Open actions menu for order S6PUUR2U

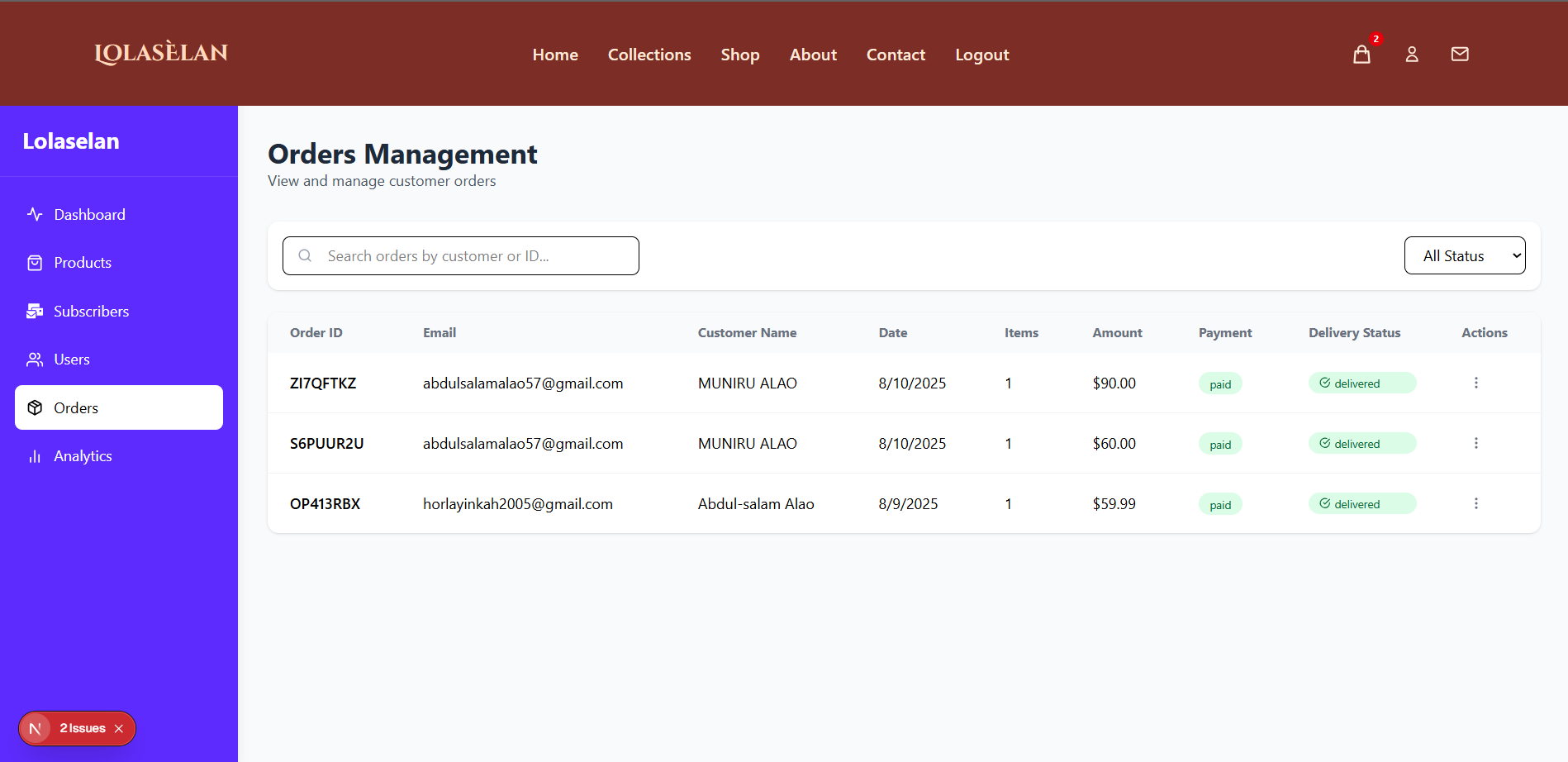(1476, 443)
